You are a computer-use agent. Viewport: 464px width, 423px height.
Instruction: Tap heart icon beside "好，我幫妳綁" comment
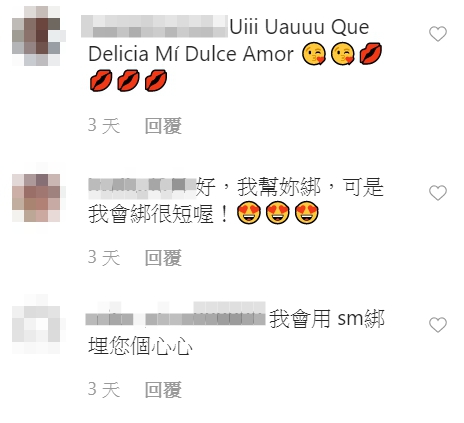click(438, 193)
